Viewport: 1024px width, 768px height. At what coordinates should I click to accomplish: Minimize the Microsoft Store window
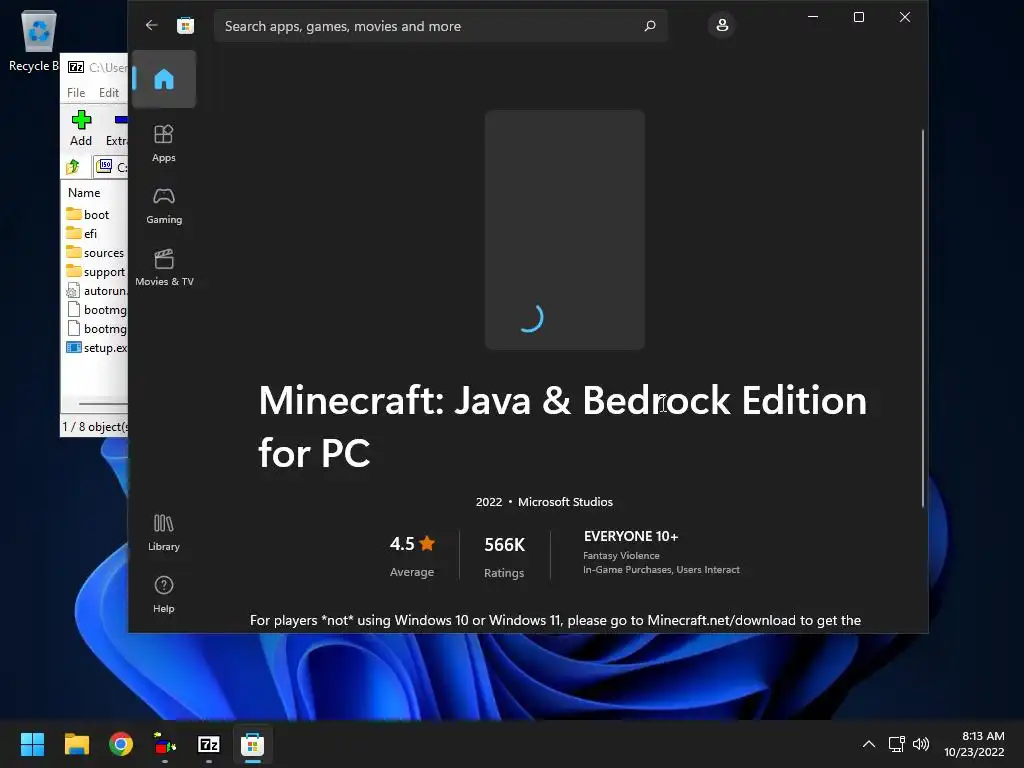pos(813,17)
